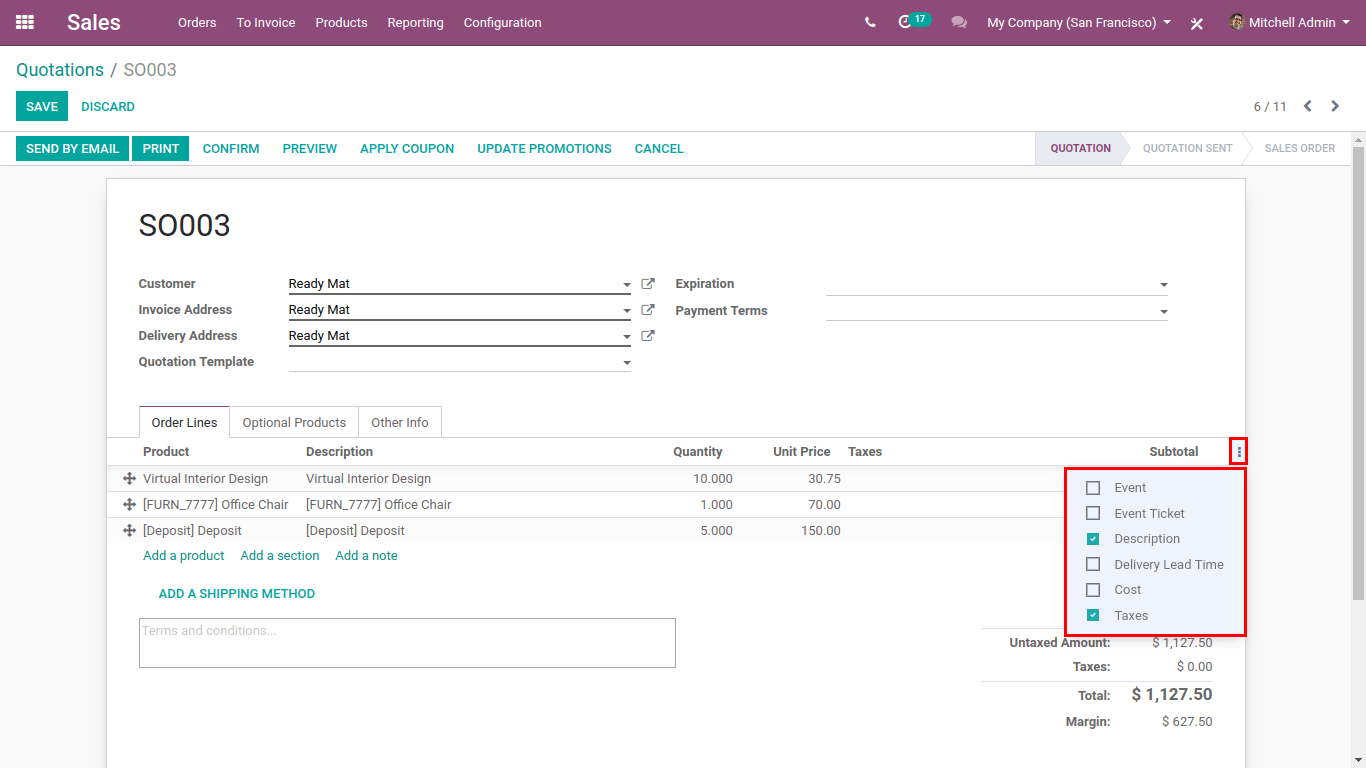The width and height of the screenshot is (1366, 768).
Task: Enable the Delivery Lead Time column
Action: tap(1093, 564)
